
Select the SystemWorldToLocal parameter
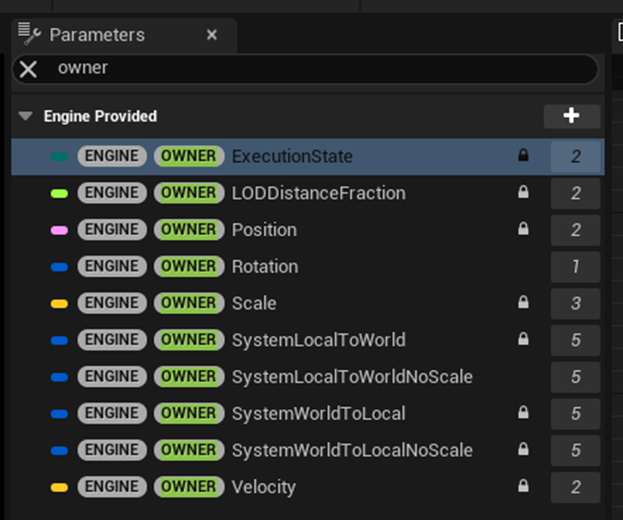pyautogui.click(x=308, y=414)
